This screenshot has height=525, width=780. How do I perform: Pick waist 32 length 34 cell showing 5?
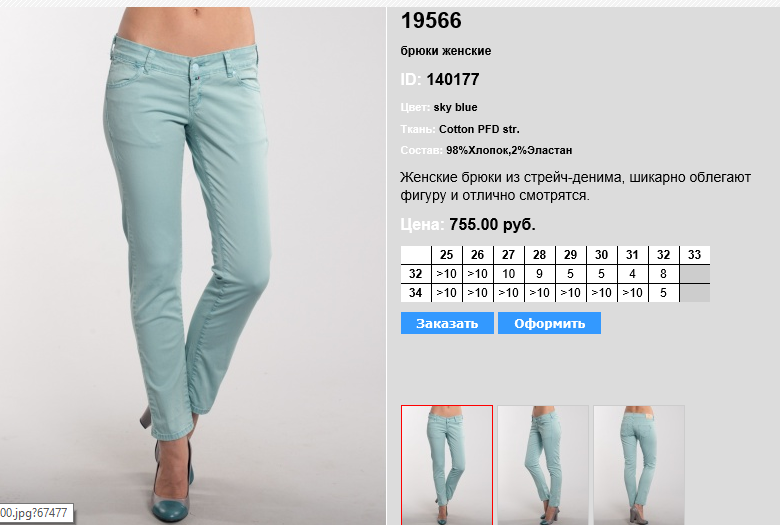pos(663,293)
